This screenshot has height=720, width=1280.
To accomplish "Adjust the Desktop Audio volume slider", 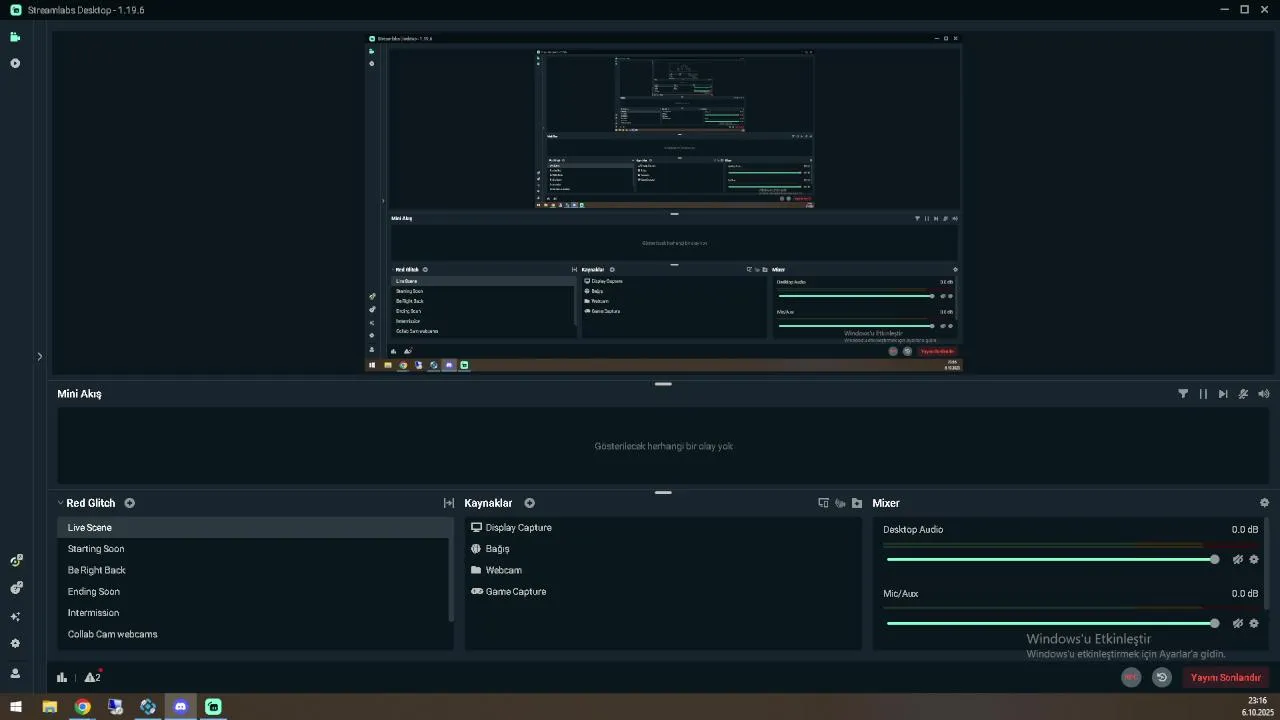I will (1052, 560).
